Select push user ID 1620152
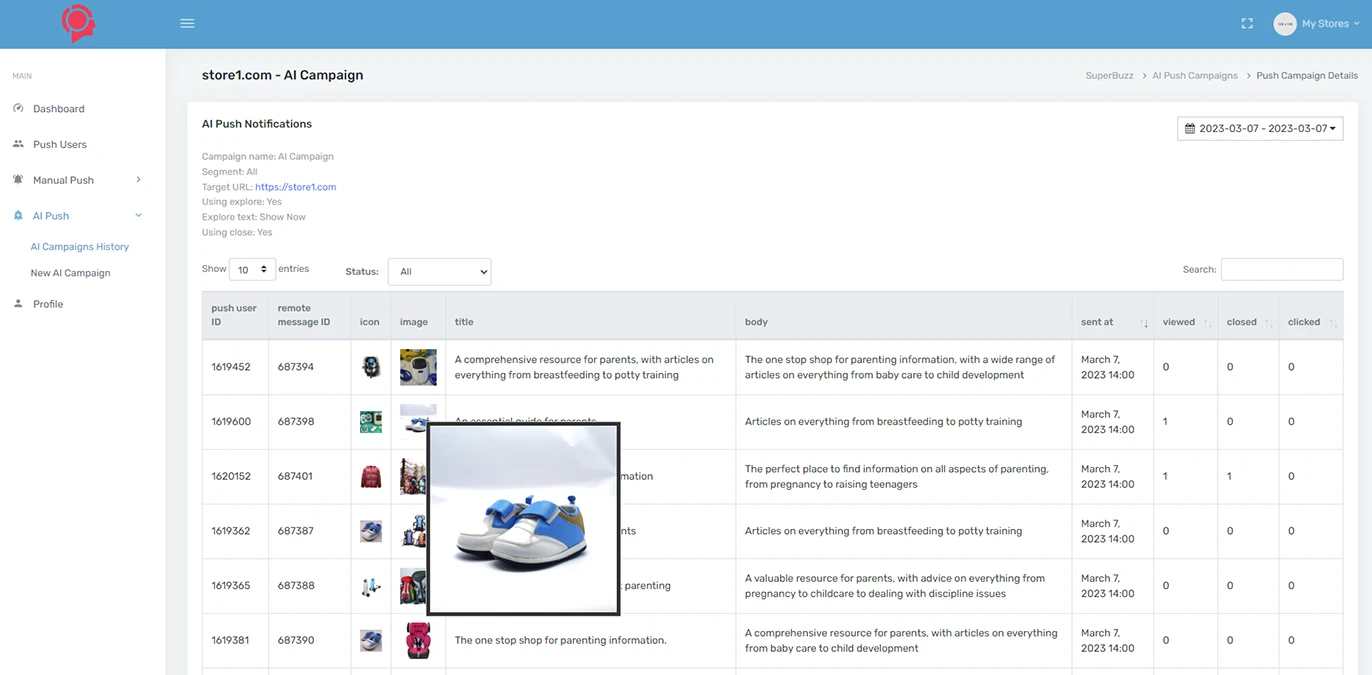The image size is (1372, 675). click(231, 476)
